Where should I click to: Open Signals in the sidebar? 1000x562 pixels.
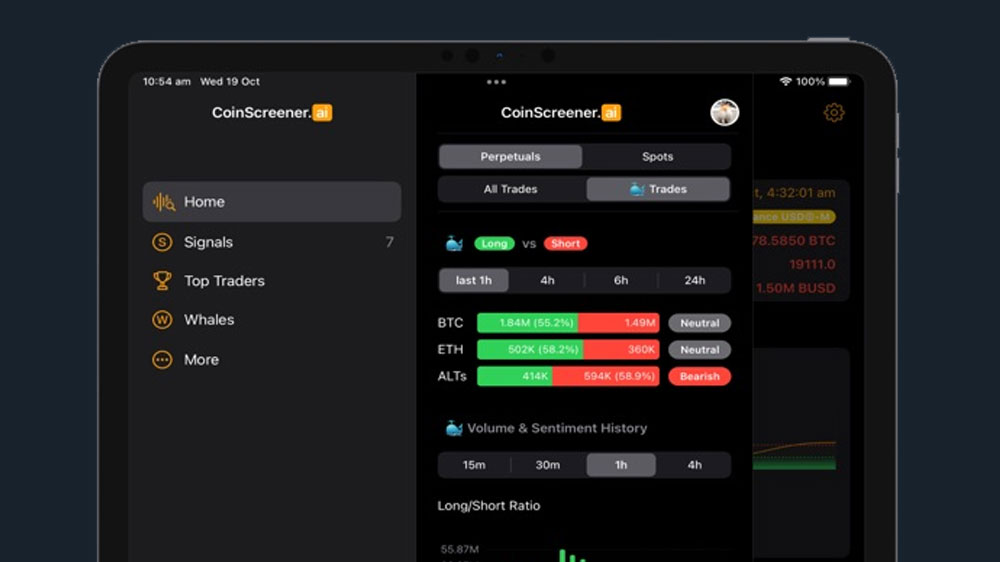click(272, 242)
